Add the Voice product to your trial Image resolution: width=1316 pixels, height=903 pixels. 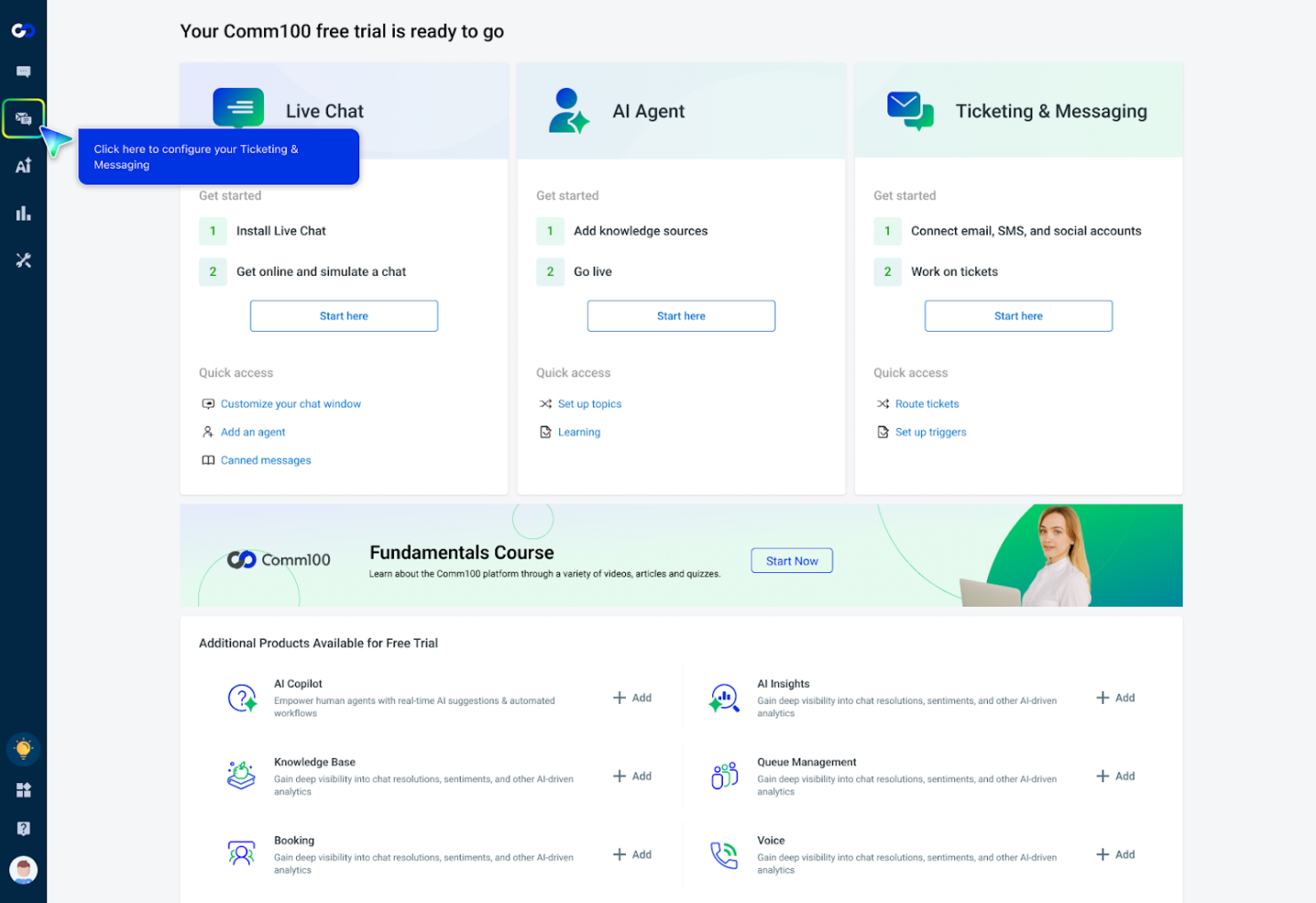point(1114,854)
